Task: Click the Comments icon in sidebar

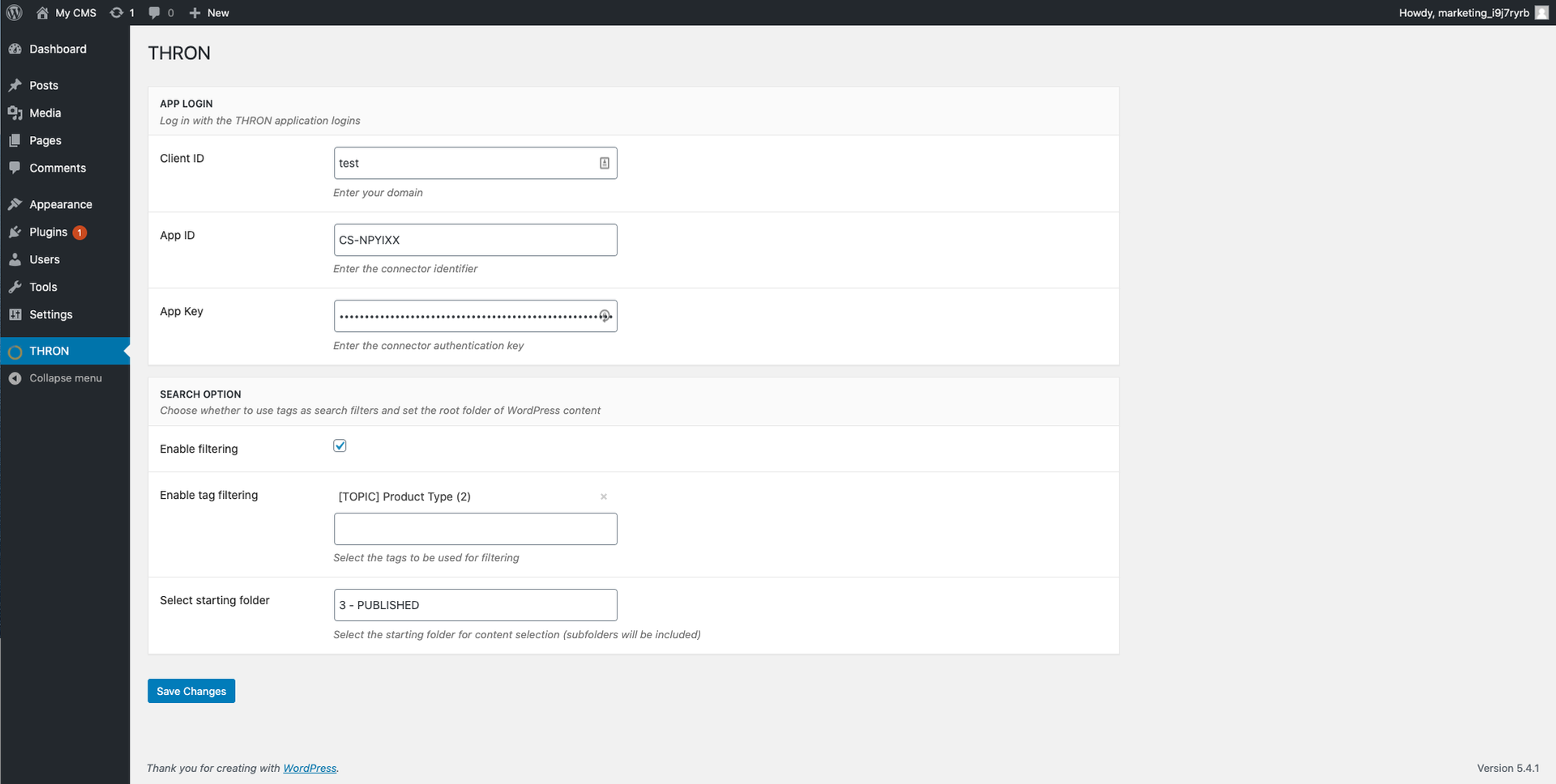Action: click(x=15, y=168)
